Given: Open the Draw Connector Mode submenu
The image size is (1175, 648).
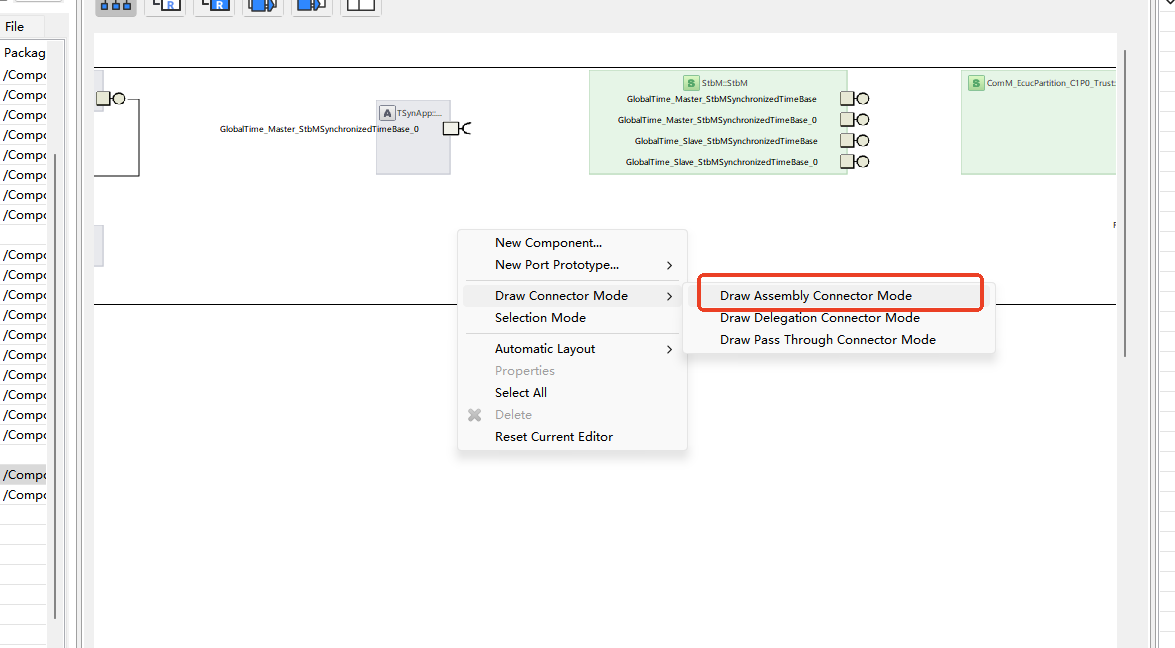Looking at the screenshot, I should (x=561, y=296).
